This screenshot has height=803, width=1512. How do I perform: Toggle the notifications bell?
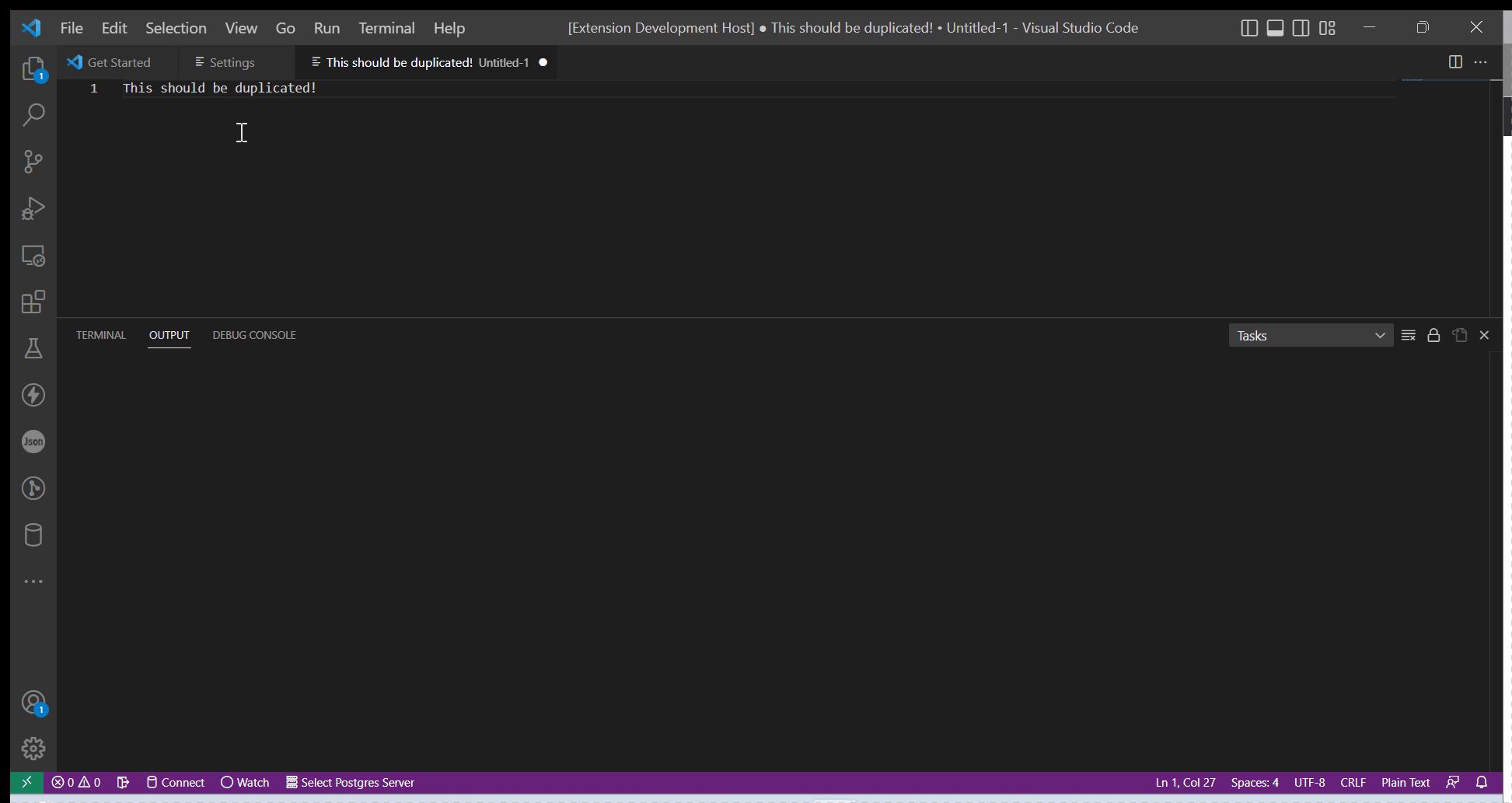(x=1480, y=782)
